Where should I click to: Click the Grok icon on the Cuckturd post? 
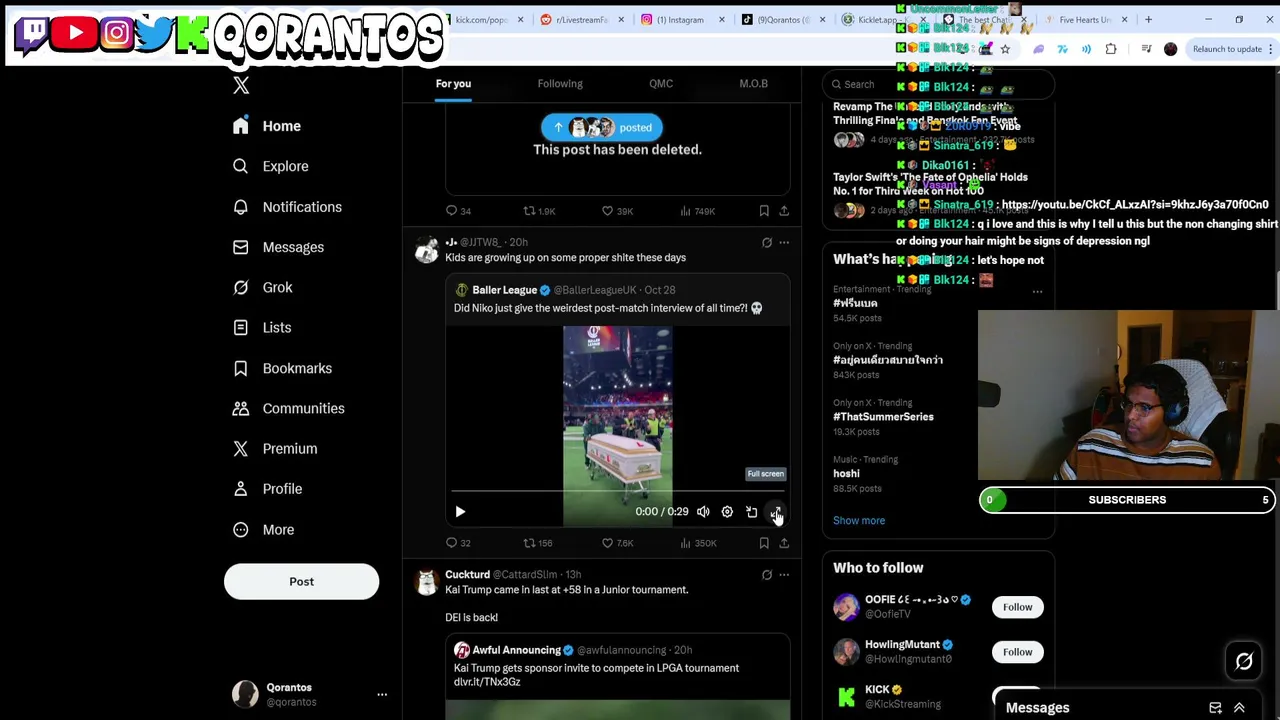[x=767, y=575]
